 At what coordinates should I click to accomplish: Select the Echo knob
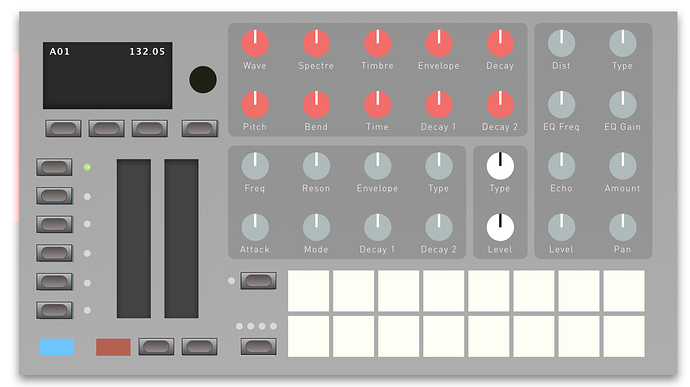coord(561,166)
